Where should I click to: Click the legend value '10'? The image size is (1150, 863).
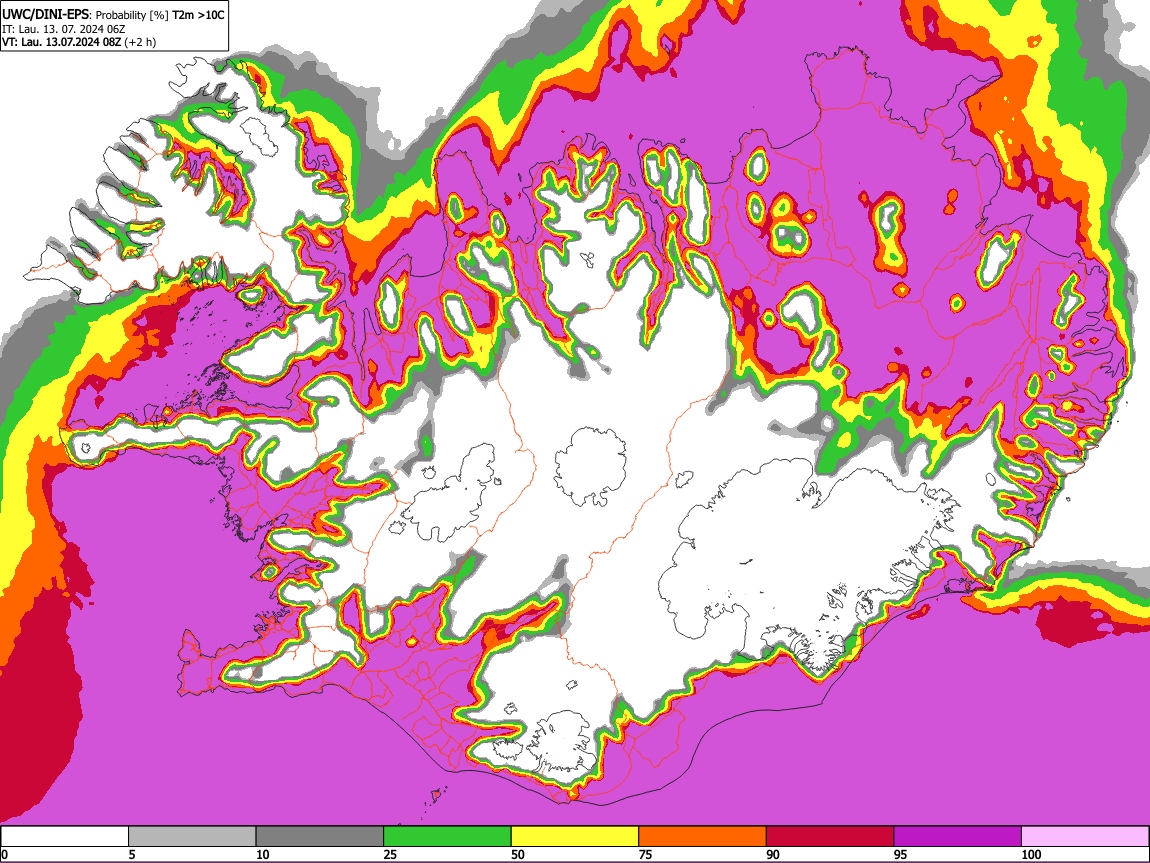pos(263,854)
